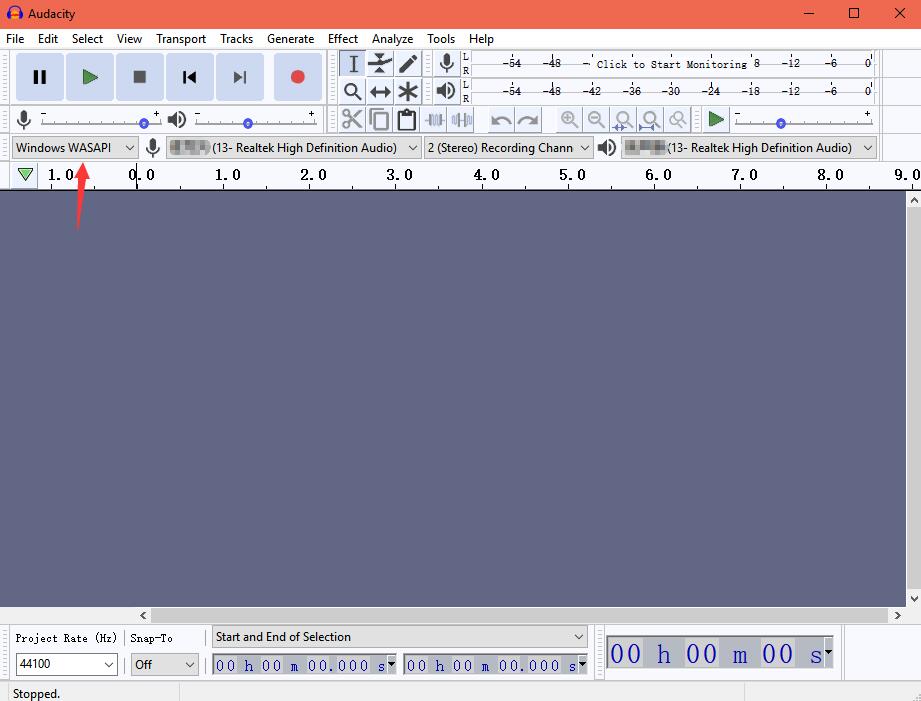Screen dimensions: 921x701
Task: Open the Transport menu
Action: (x=181, y=39)
